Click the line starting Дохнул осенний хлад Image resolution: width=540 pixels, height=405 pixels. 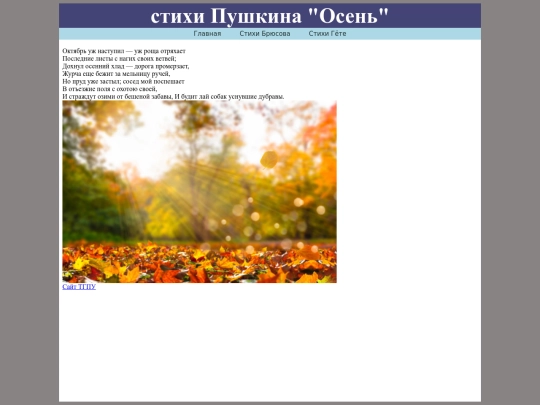(126, 66)
